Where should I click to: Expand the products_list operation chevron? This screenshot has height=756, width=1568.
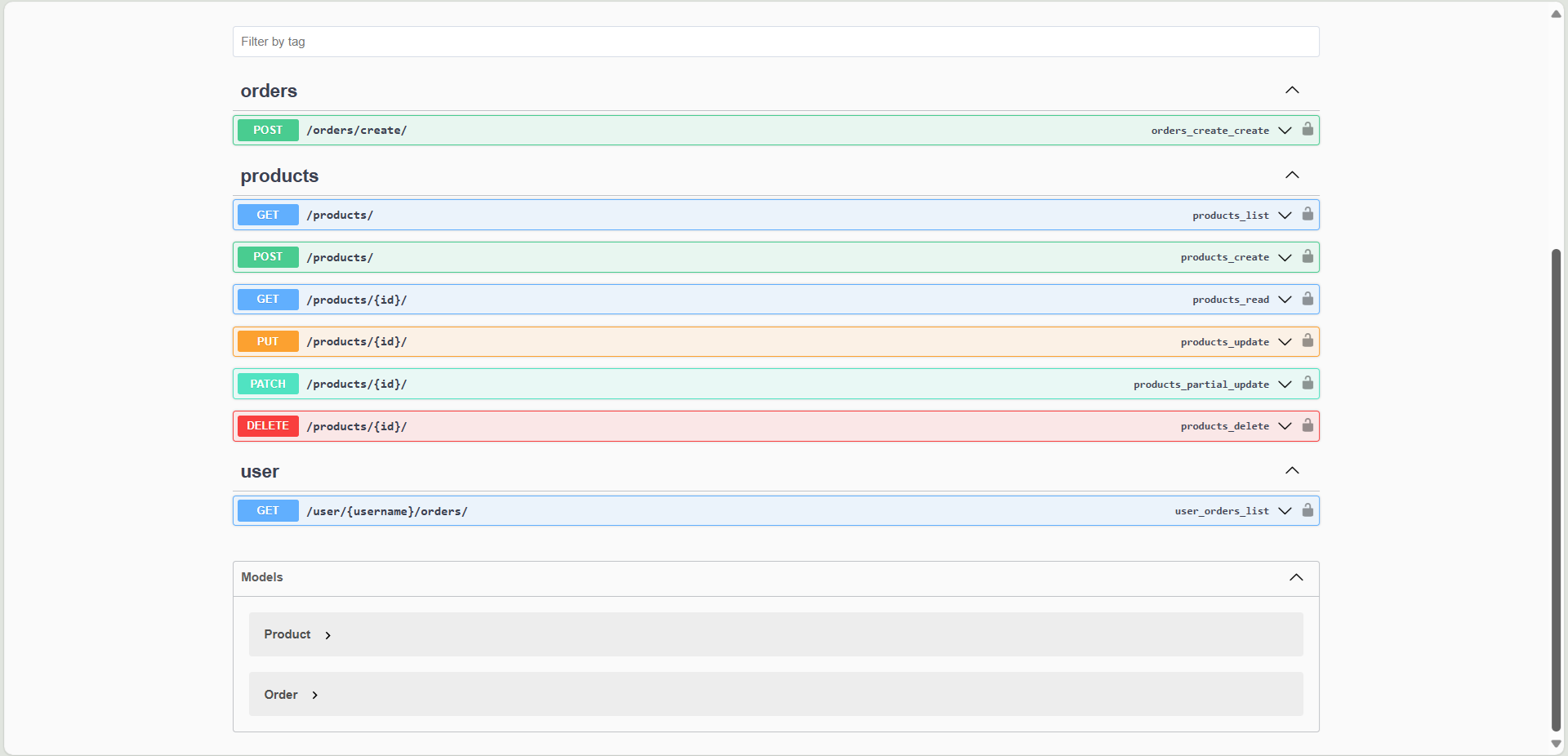pyautogui.click(x=1285, y=216)
